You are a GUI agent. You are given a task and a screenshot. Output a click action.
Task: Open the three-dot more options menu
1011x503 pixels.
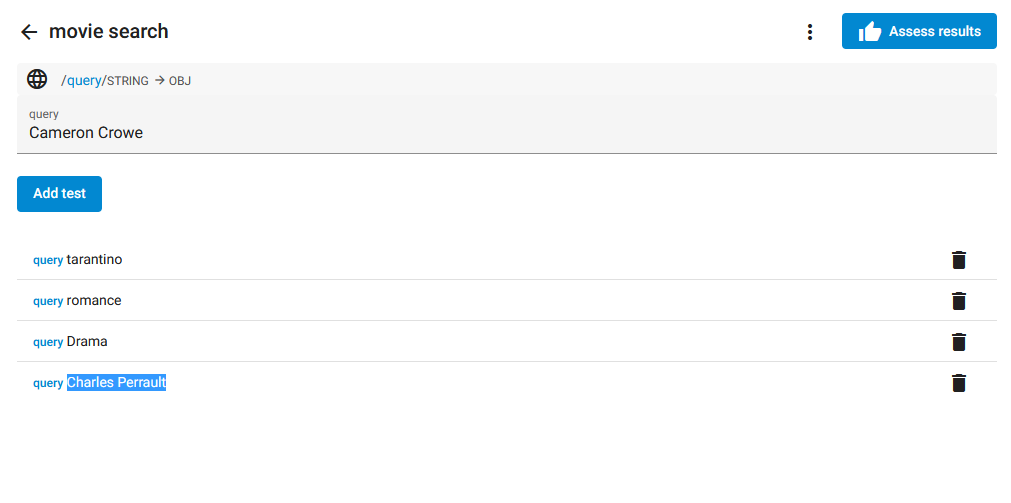click(x=810, y=32)
